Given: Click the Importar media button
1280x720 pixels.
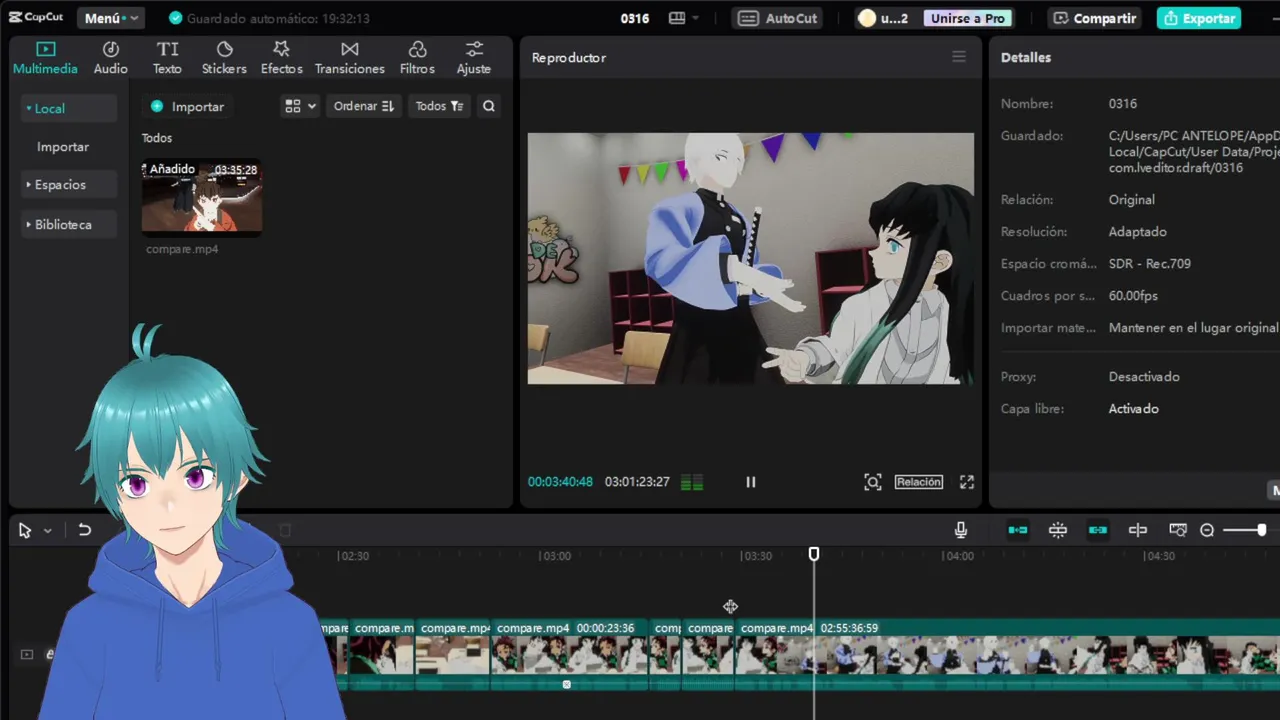Looking at the screenshot, I should 187,106.
